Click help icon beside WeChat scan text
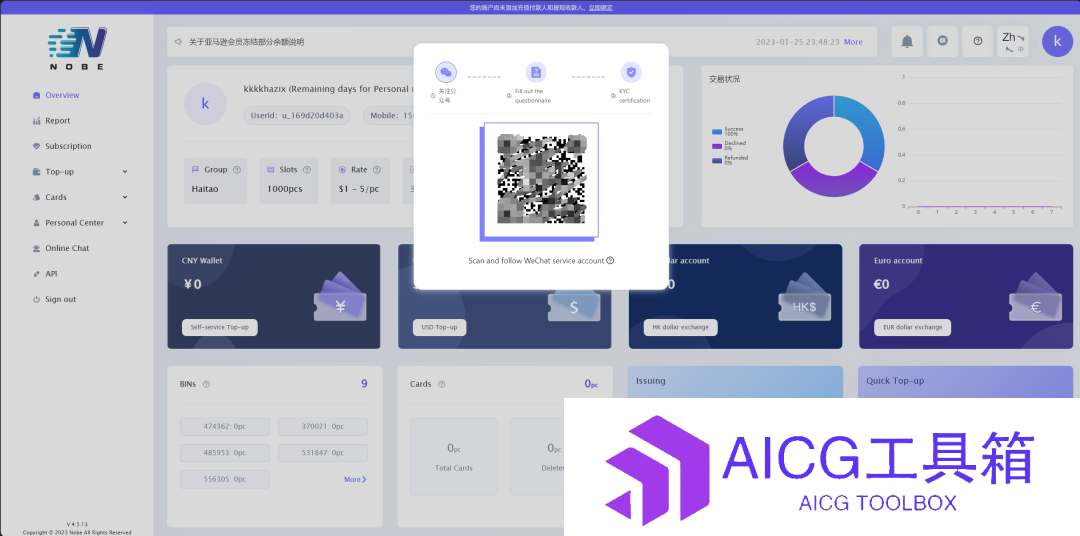1080x536 pixels. click(x=610, y=260)
